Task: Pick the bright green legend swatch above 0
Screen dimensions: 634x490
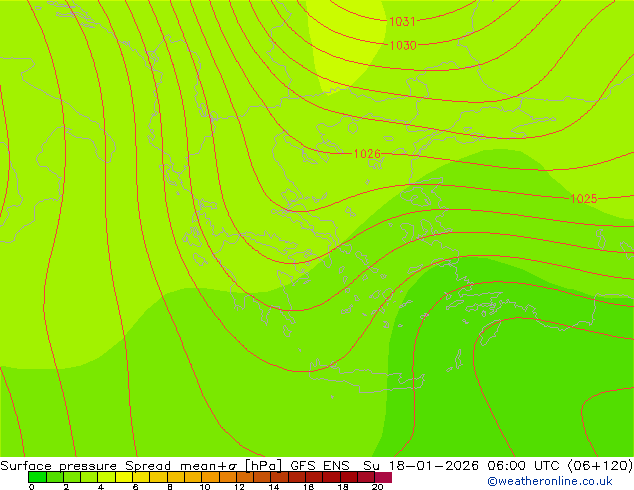Action: pyautogui.click(x=37, y=477)
